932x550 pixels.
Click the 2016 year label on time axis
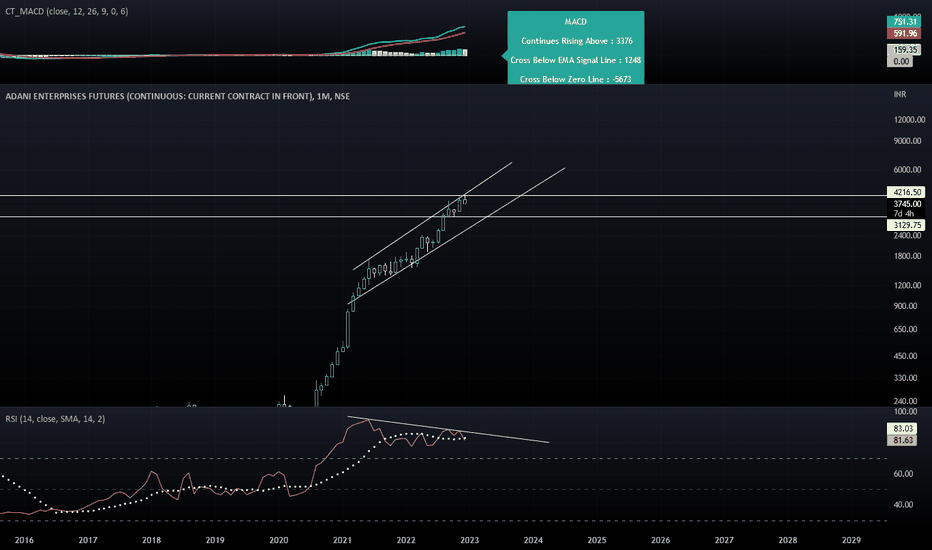pos(24,540)
